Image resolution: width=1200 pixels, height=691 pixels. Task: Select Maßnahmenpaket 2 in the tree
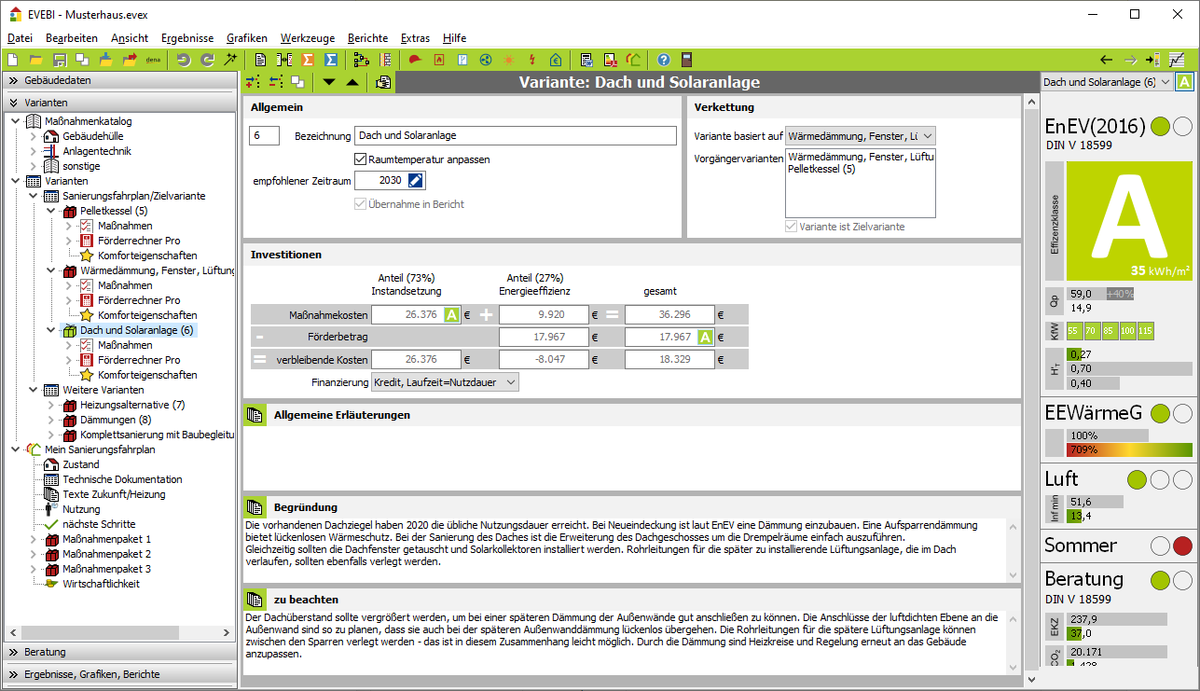click(106, 554)
